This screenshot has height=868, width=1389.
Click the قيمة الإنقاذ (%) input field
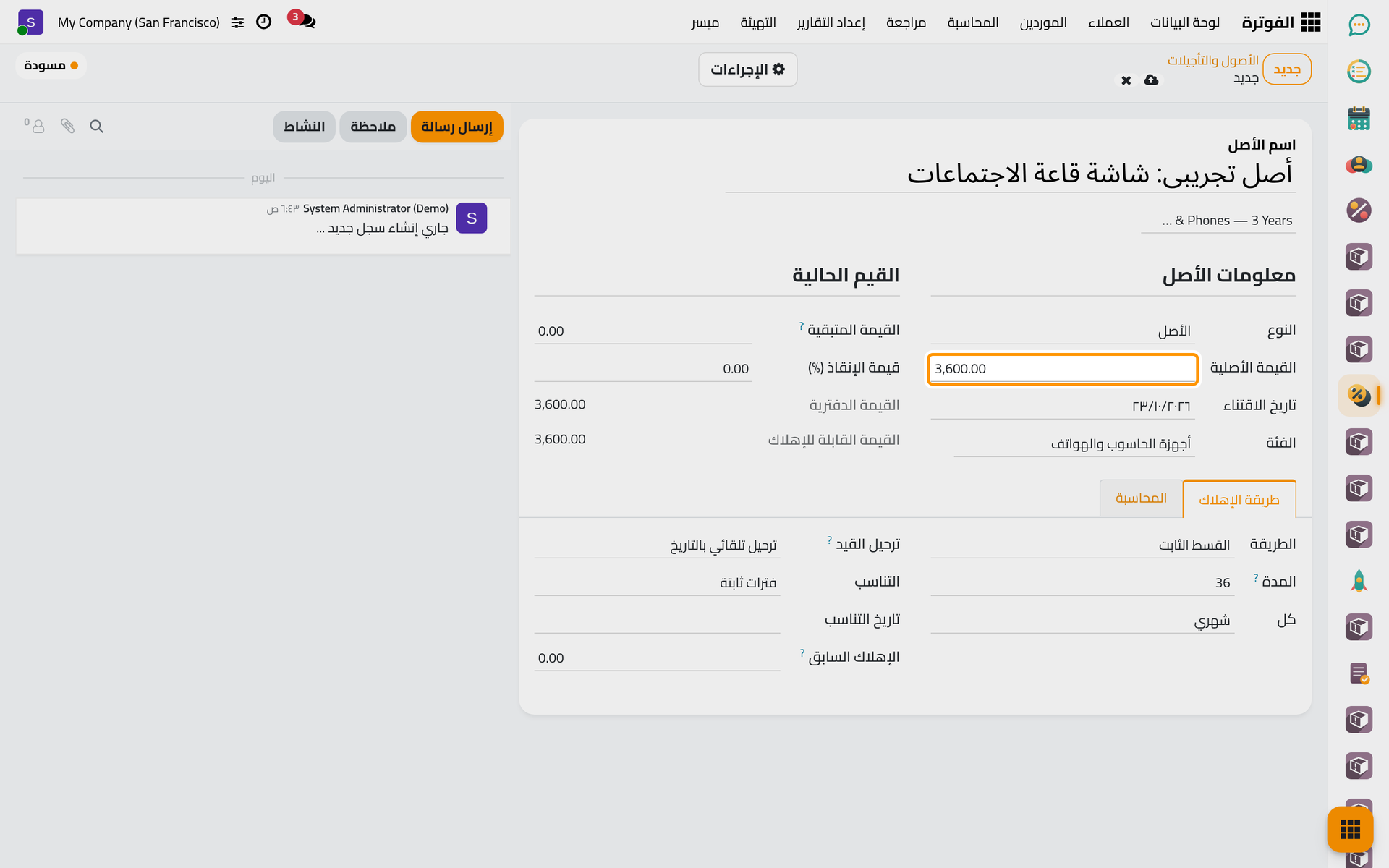point(643,368)
